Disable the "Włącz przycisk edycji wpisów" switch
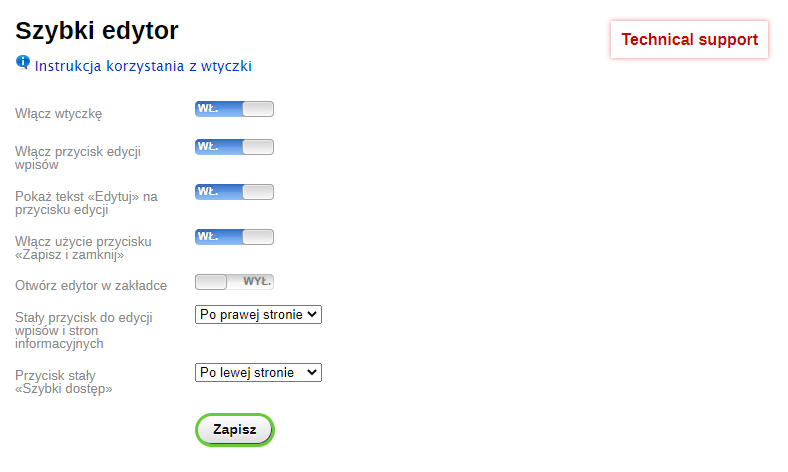Image resolution: width=788 pixels, height=472 pixels. pyautogui.click(x=234, y=147)
